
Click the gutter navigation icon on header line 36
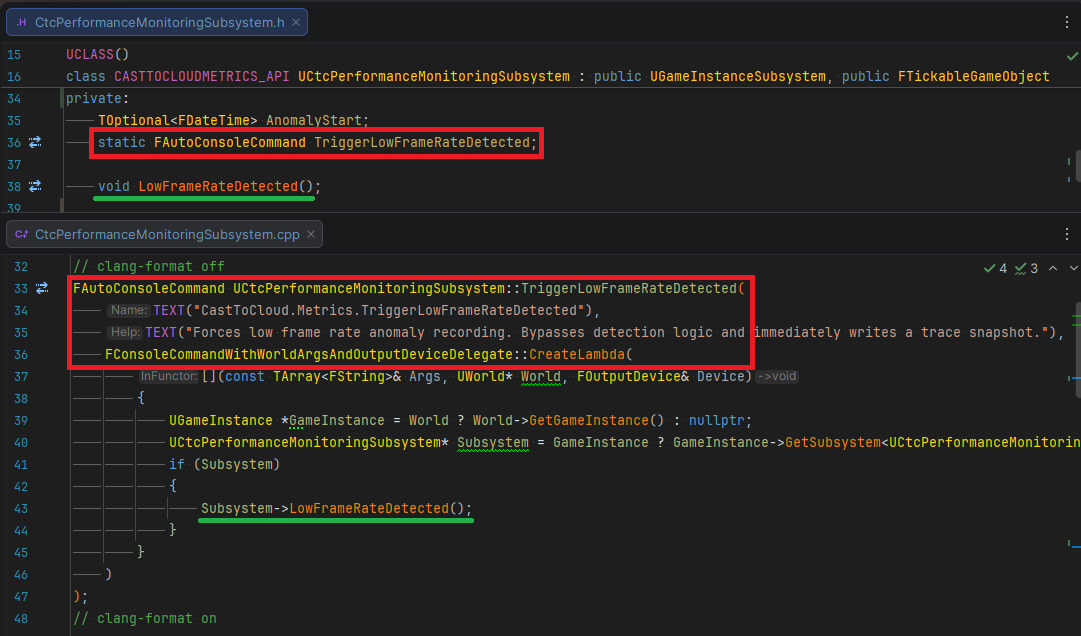coord(35,142)
